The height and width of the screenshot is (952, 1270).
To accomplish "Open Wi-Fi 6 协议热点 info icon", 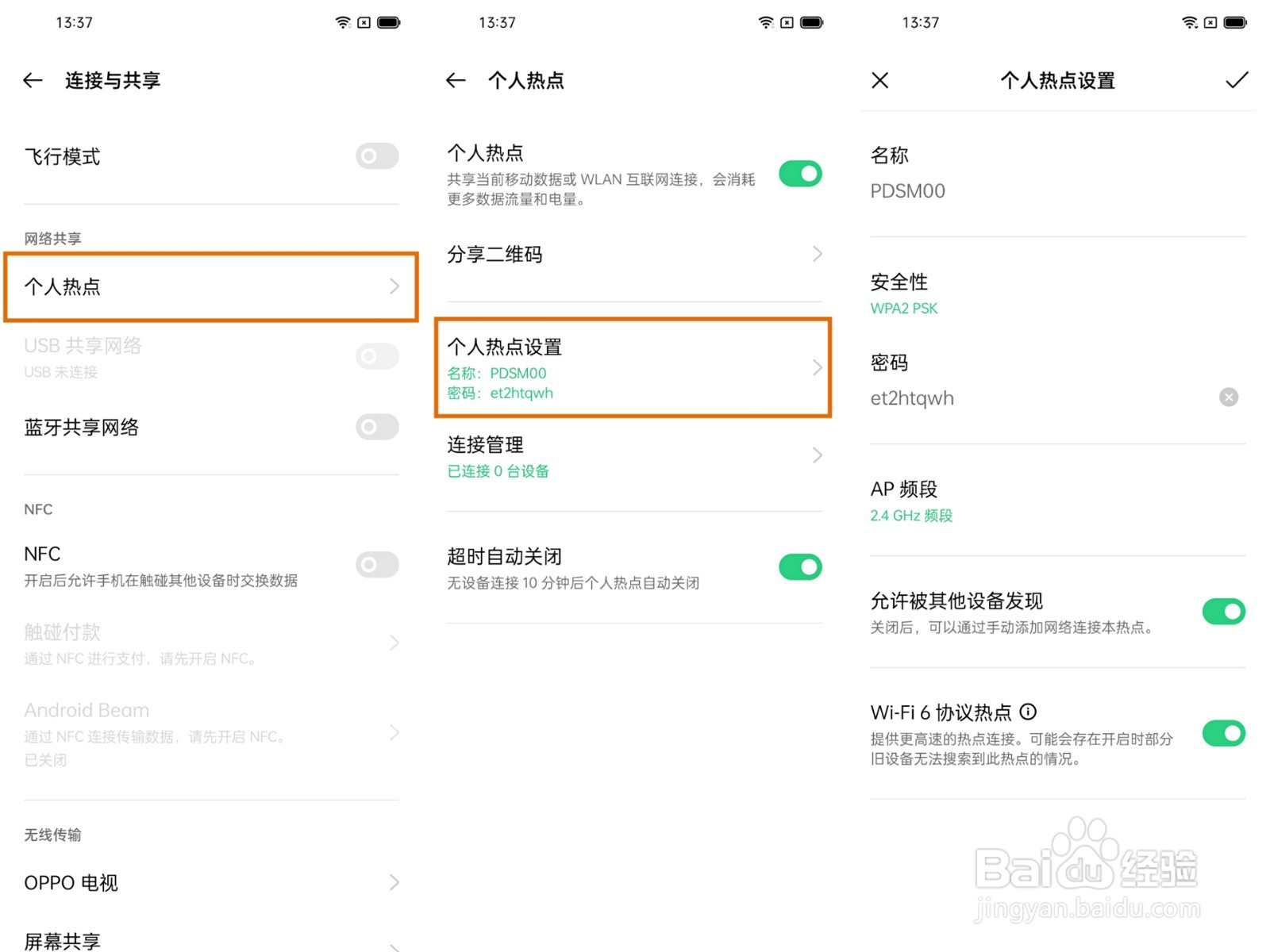I will [x=1028, y=712].
